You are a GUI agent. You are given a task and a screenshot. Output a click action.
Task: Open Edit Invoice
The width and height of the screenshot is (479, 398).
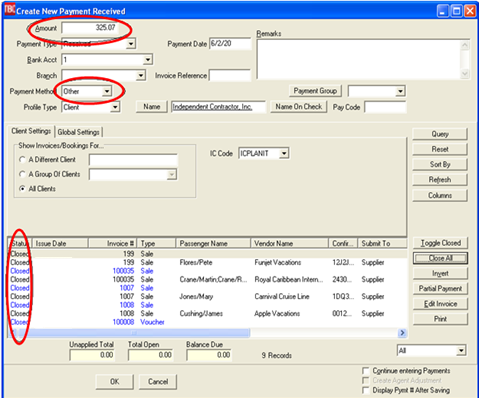440,304
